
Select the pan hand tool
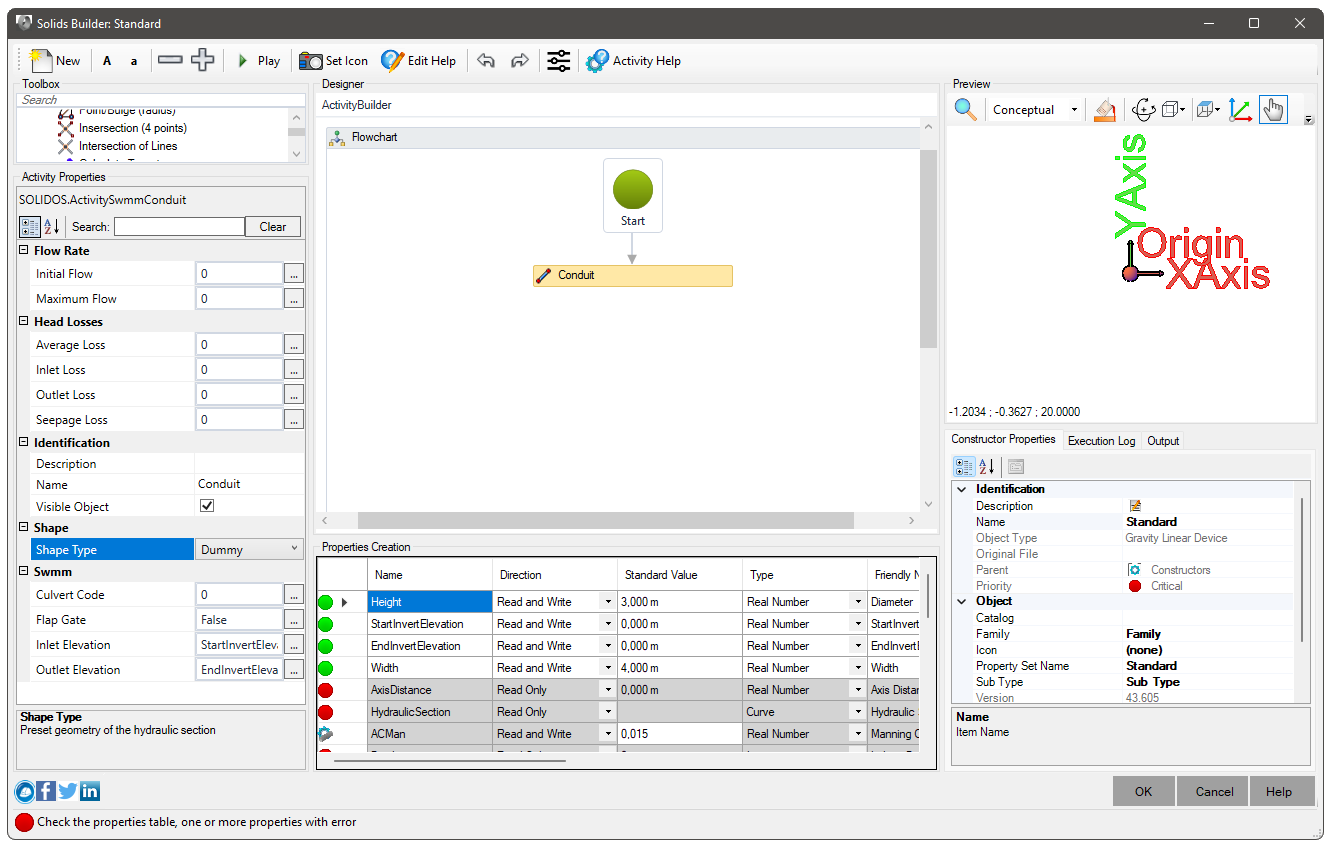(x=1273, y=110)
